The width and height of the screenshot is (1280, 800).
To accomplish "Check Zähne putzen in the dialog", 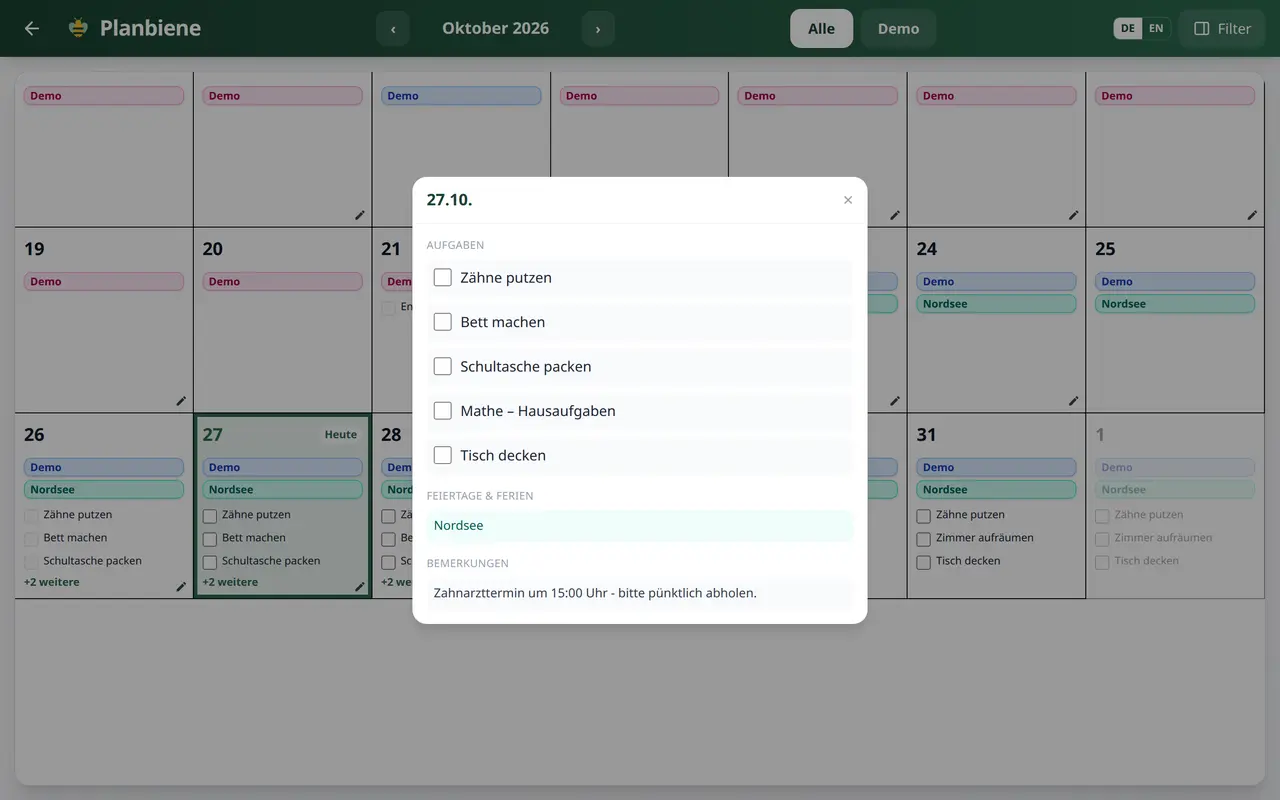I will (x=443, y=277).
